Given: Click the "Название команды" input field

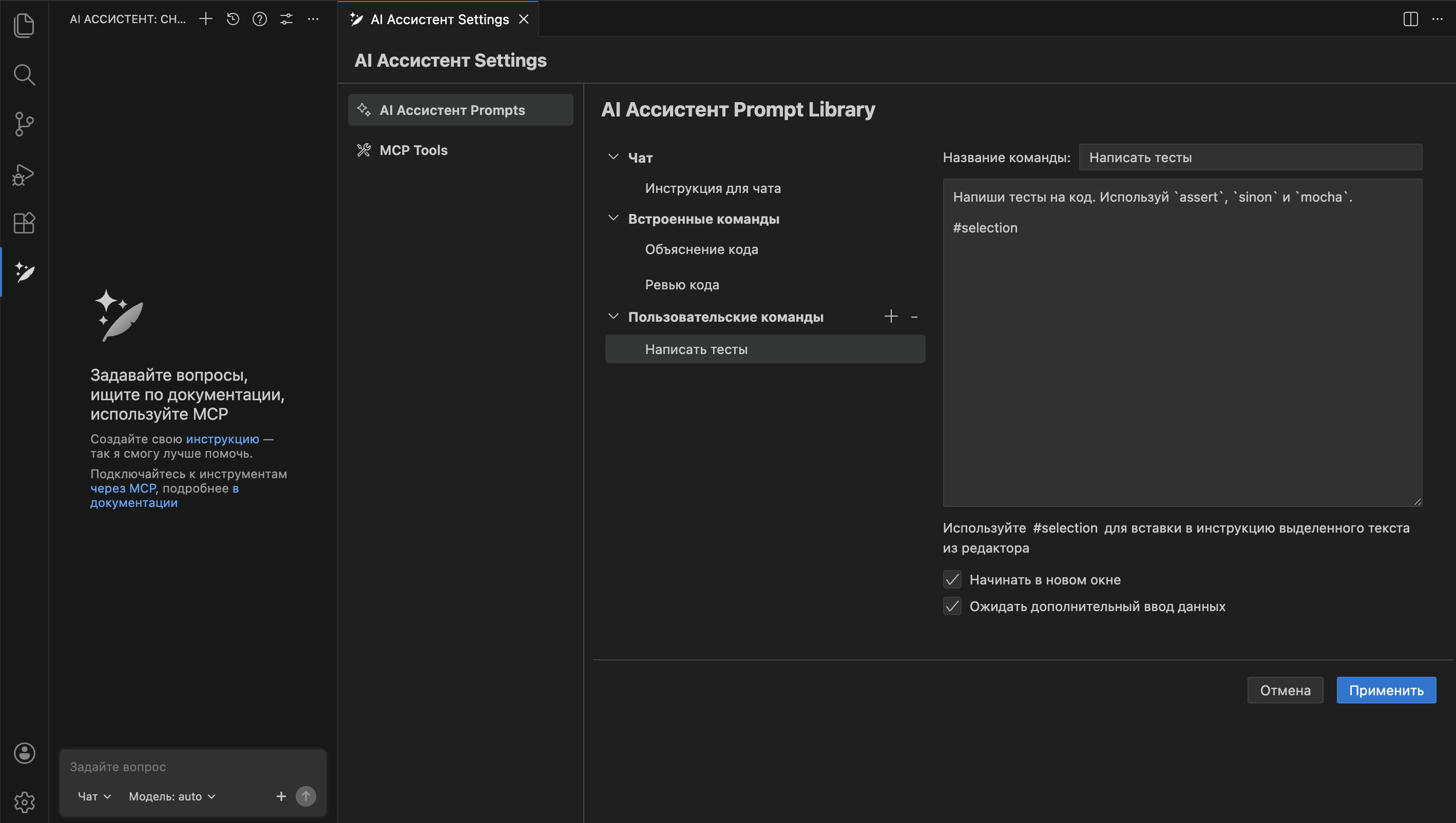Looking at the screenshot, I should (1250, 157).
